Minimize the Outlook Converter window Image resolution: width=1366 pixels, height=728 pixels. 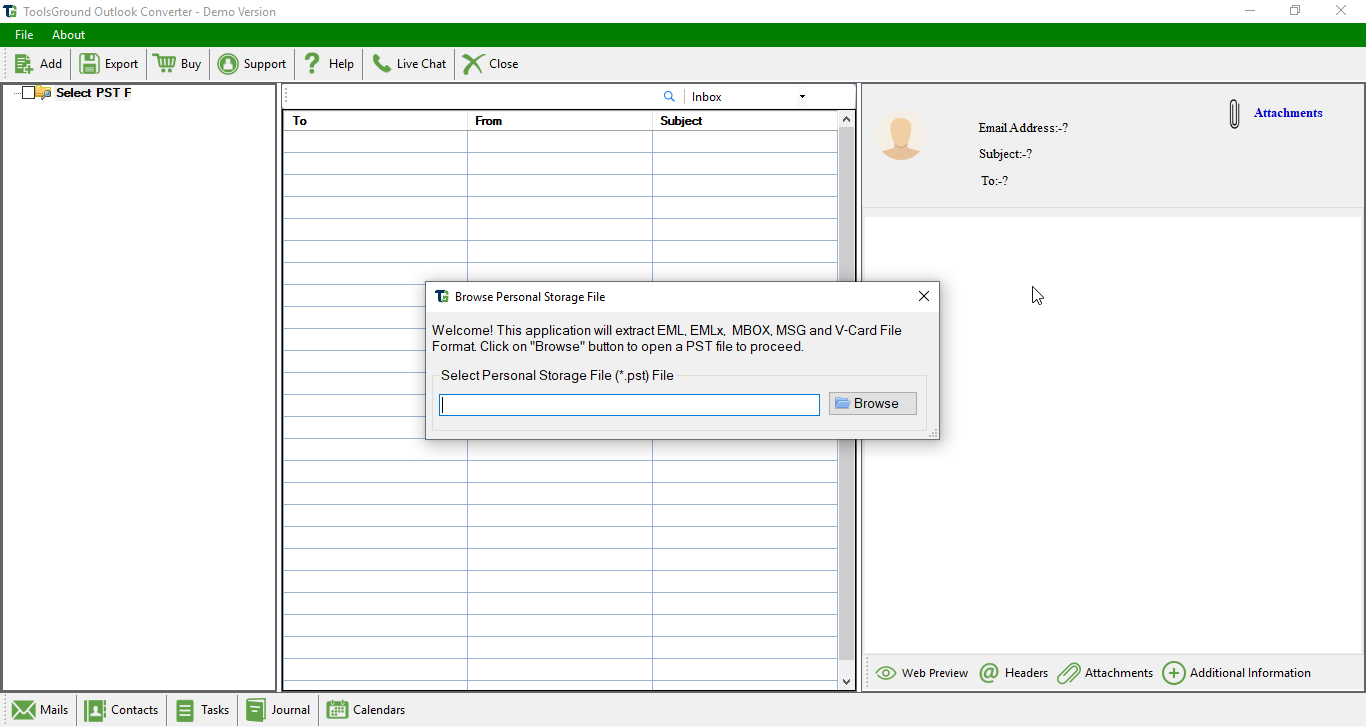[x=1250, y=11]
